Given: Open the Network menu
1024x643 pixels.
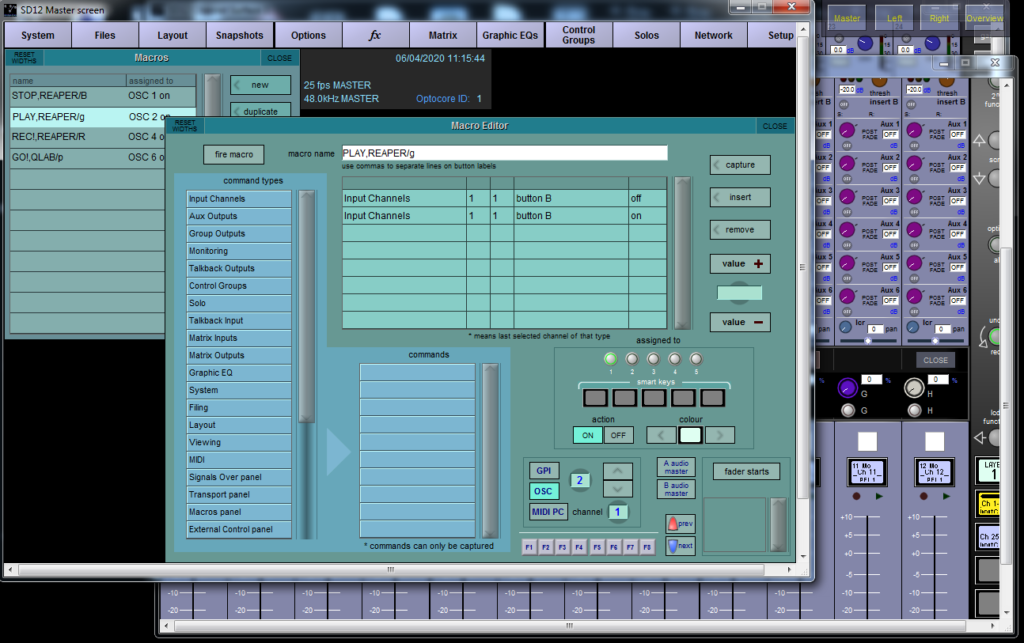Looking at the screenshot, I should coord(713,35).
